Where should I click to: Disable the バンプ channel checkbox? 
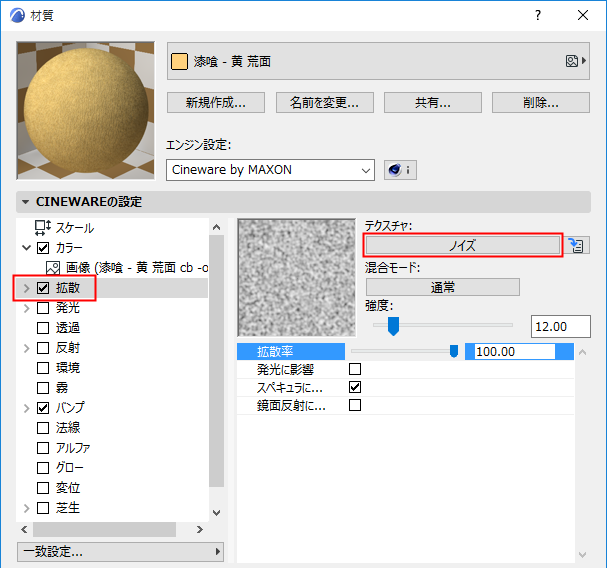pos(43,408)
